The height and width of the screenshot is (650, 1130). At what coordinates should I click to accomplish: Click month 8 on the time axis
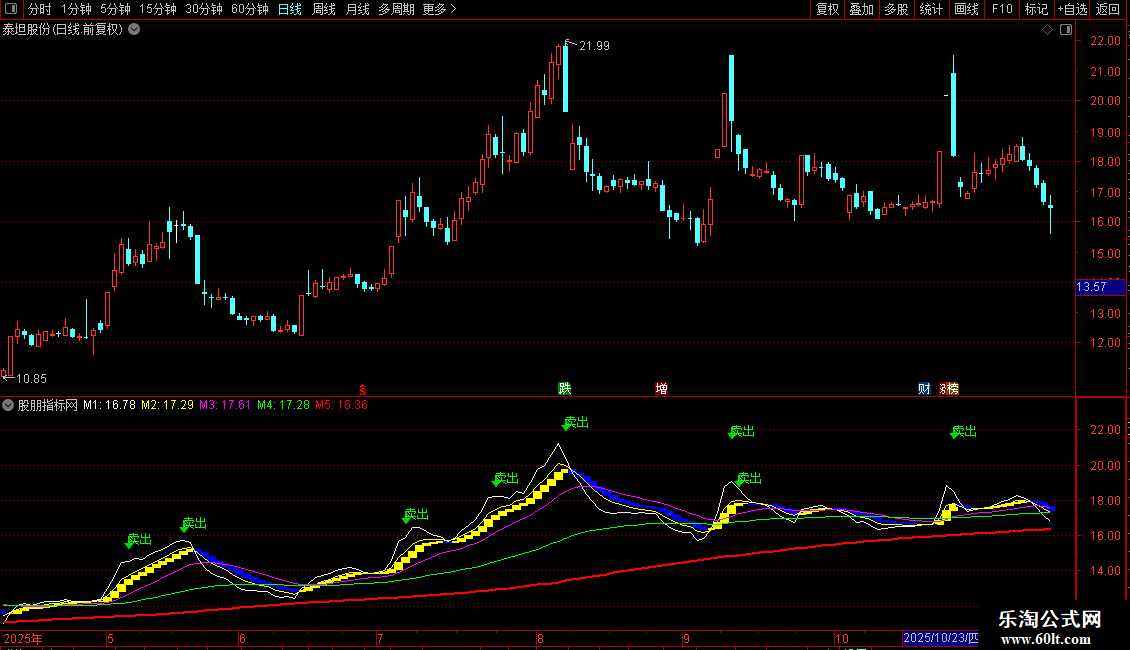click(x=540, y=638)
